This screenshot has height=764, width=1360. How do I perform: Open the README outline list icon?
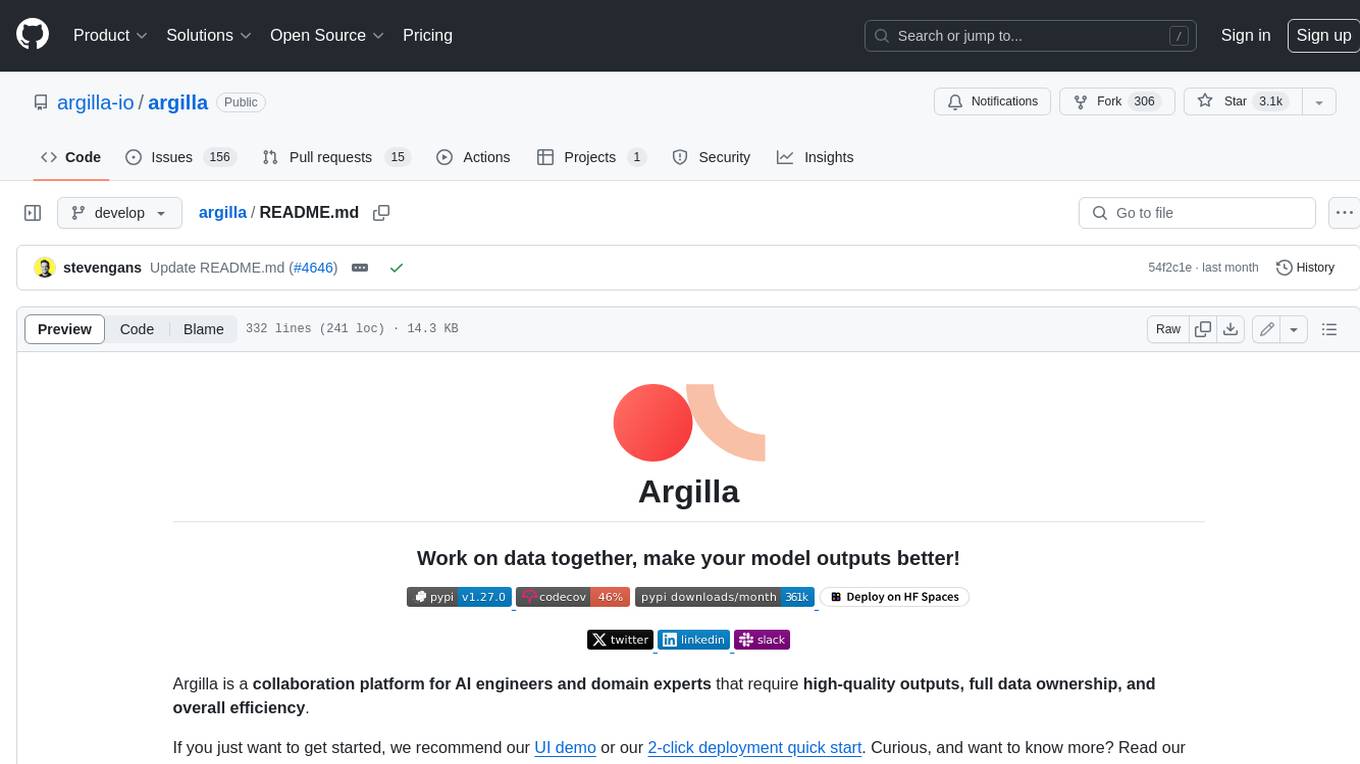pyautogui.click(x=1329, y=329)
